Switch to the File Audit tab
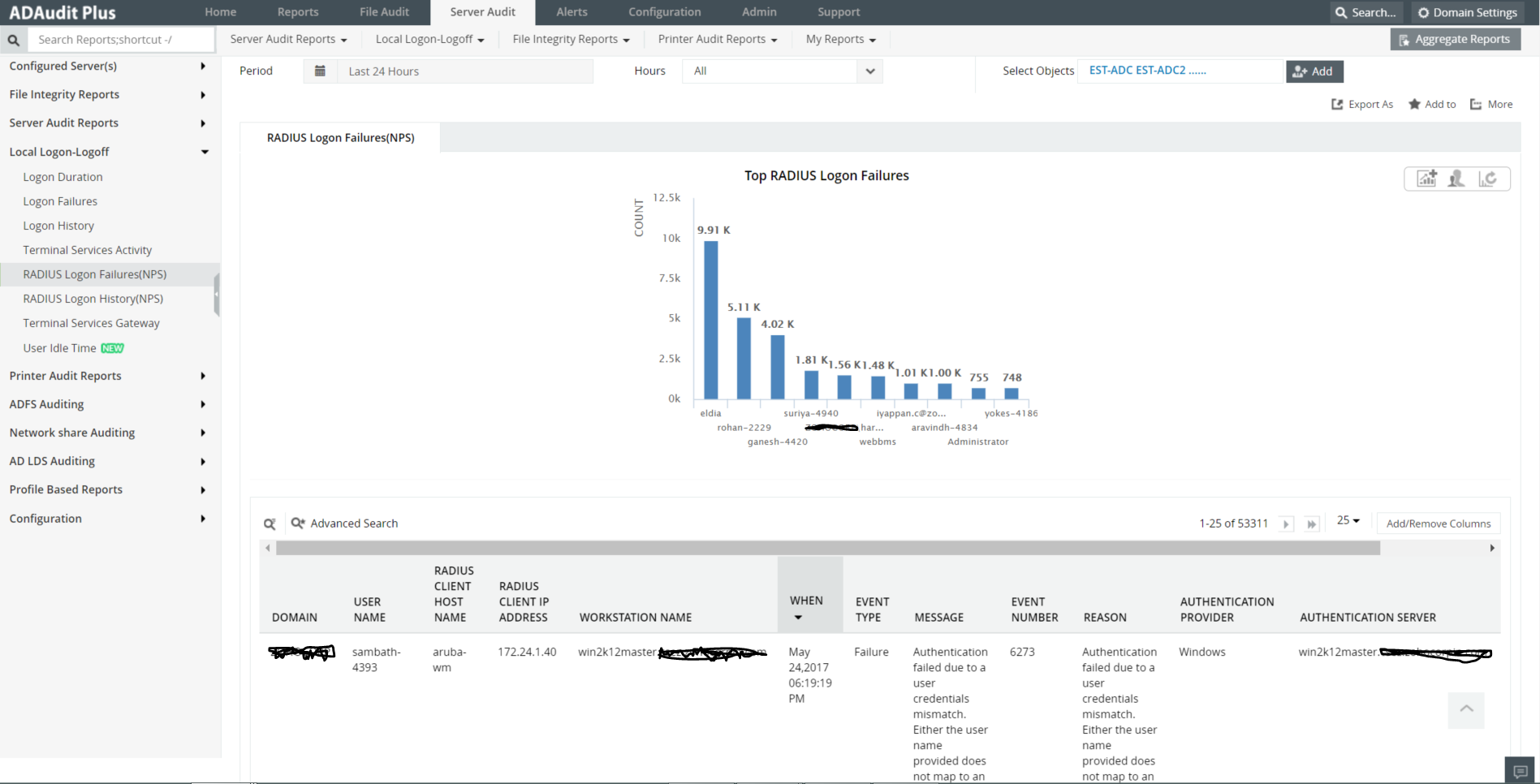 (x=384, y=12)
